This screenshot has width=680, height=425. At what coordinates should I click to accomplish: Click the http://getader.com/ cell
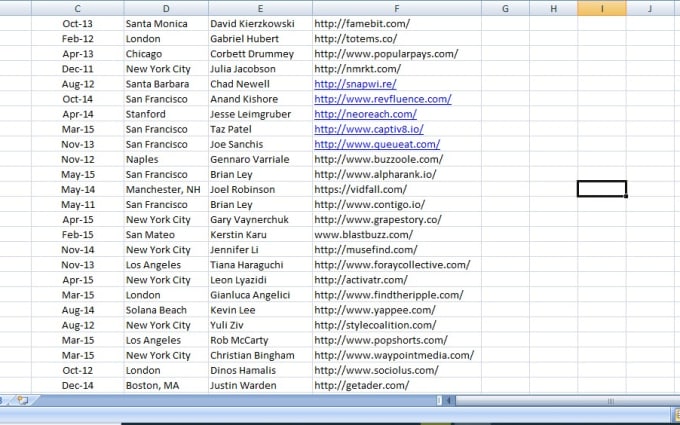tap(397, 386)
